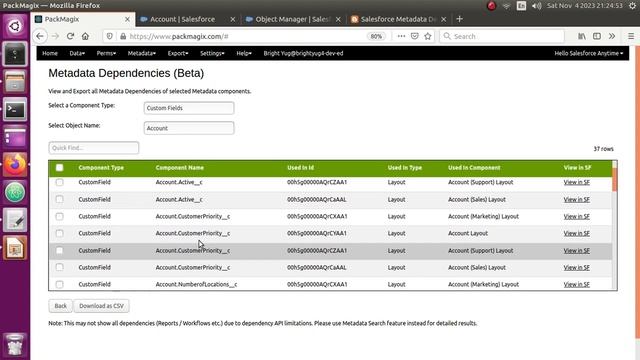Toggle the select-all header checkbox
The height and width of the screenshot is (360, 640).
point(60,167)
